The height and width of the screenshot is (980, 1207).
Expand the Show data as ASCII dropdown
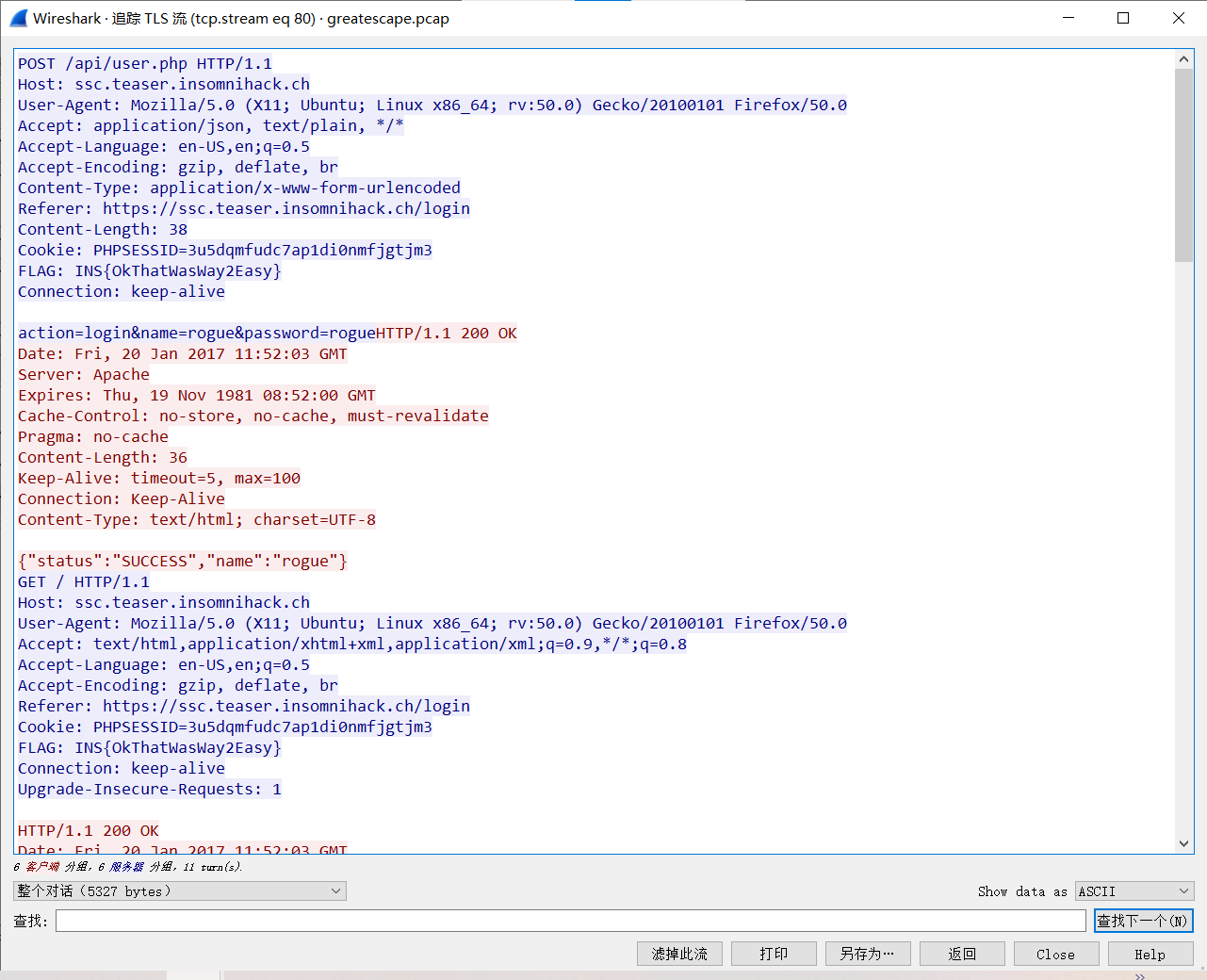click(1134, 891)
